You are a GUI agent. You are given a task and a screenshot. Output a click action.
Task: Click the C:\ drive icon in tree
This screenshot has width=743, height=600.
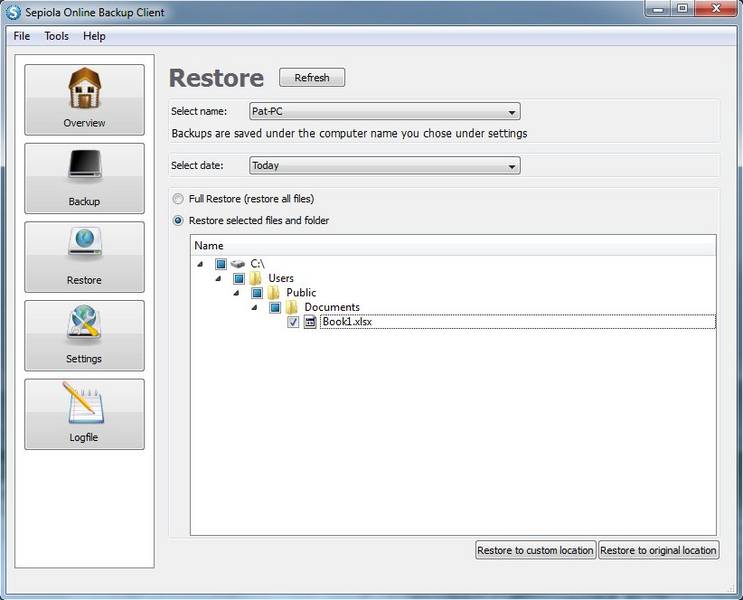pyautogui.click(x=237, y=264)
